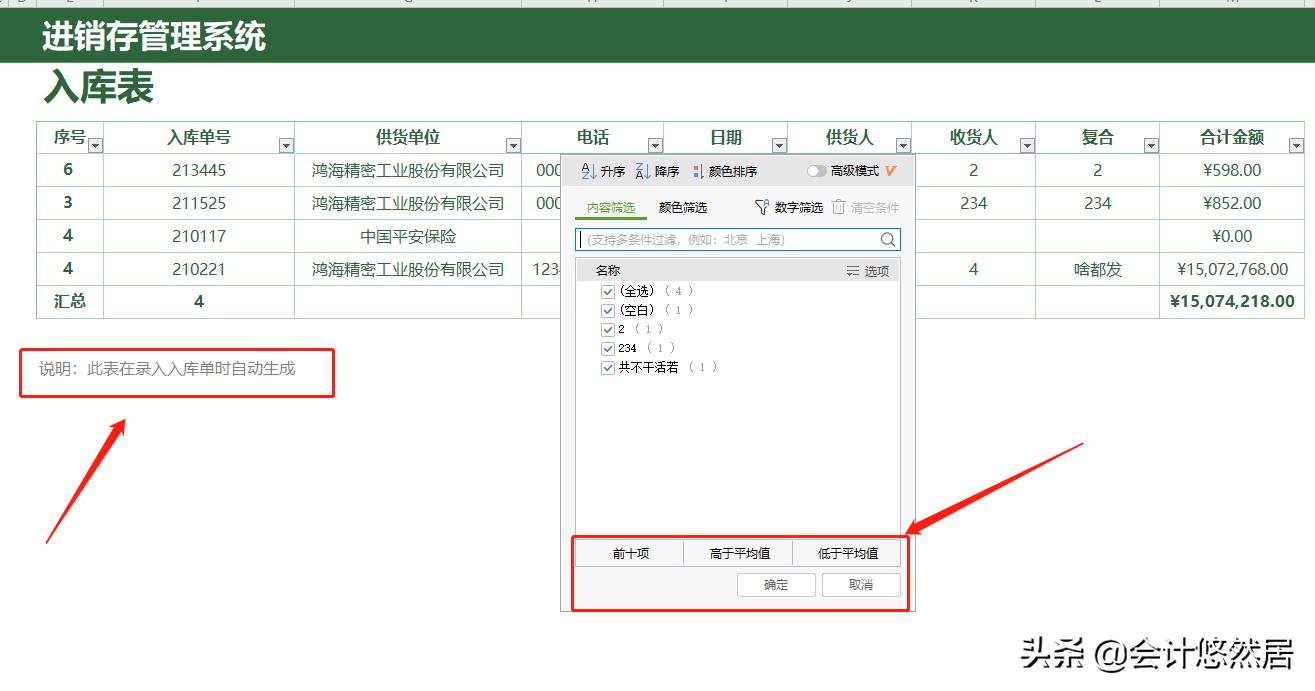This screenshot has height=691, width=1315.
Task: Uncheck the (全选) select all checkbox
Action: tap(608, 291)
